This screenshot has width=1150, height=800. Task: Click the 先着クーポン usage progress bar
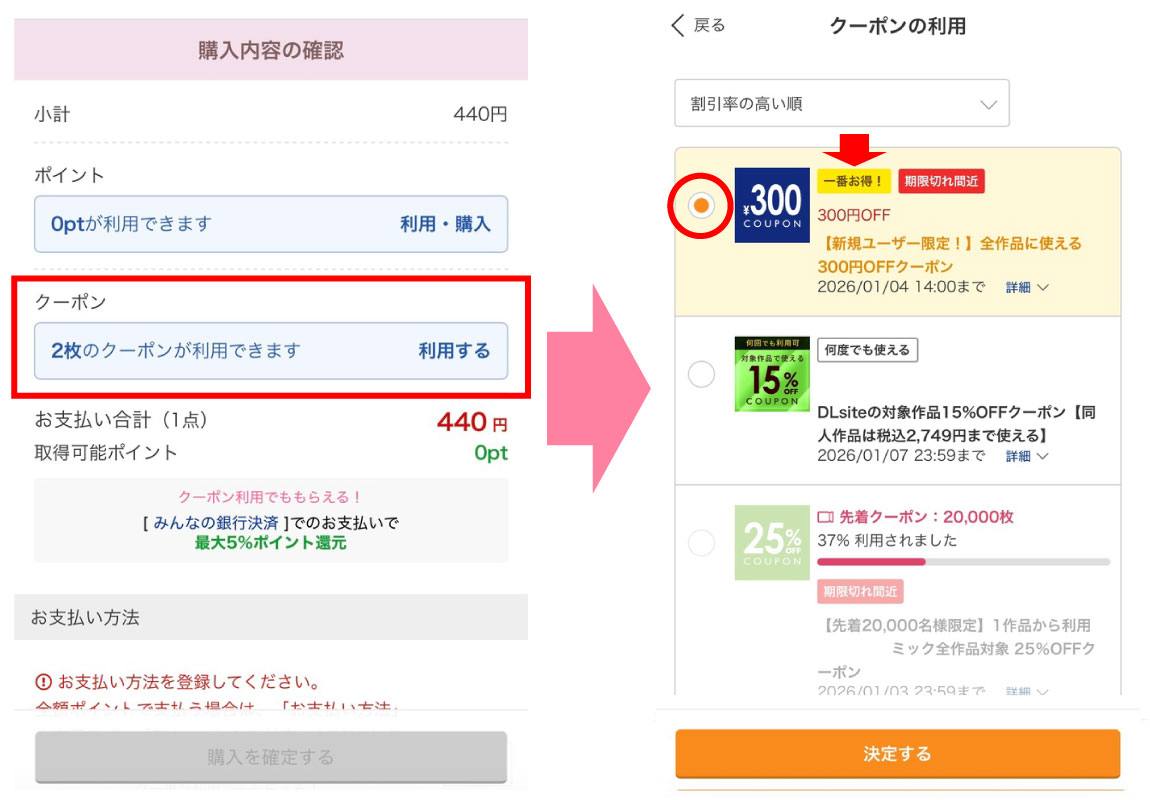[x=963, y=562]
